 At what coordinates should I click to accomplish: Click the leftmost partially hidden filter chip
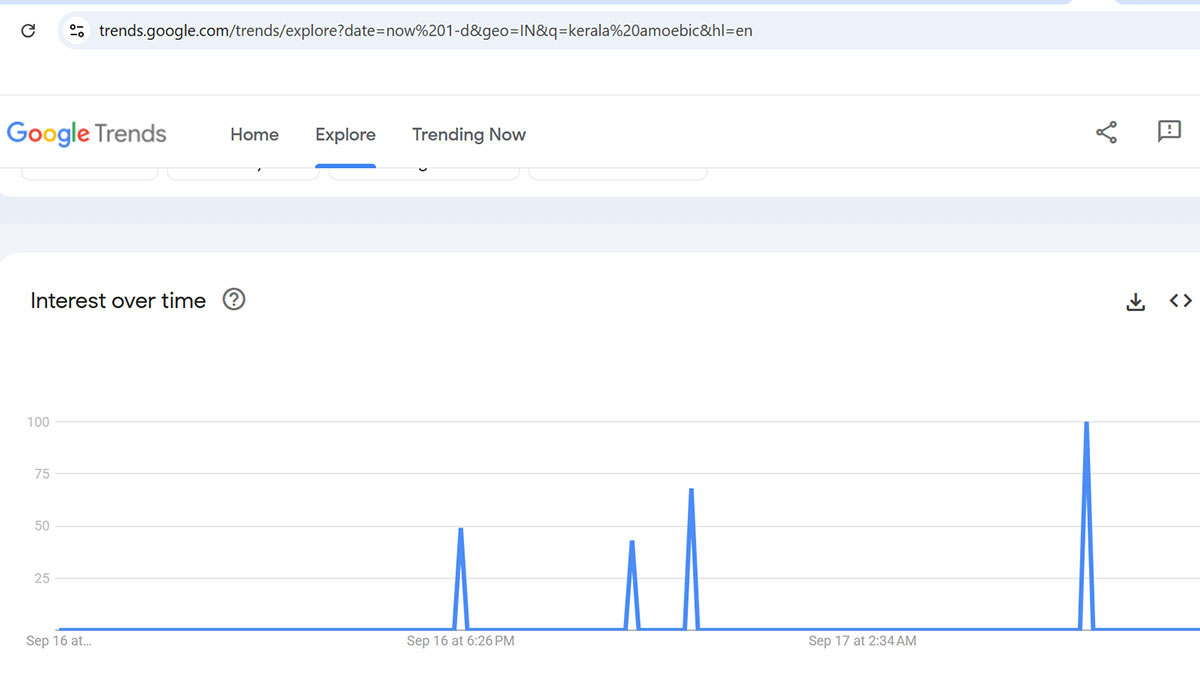90,173
